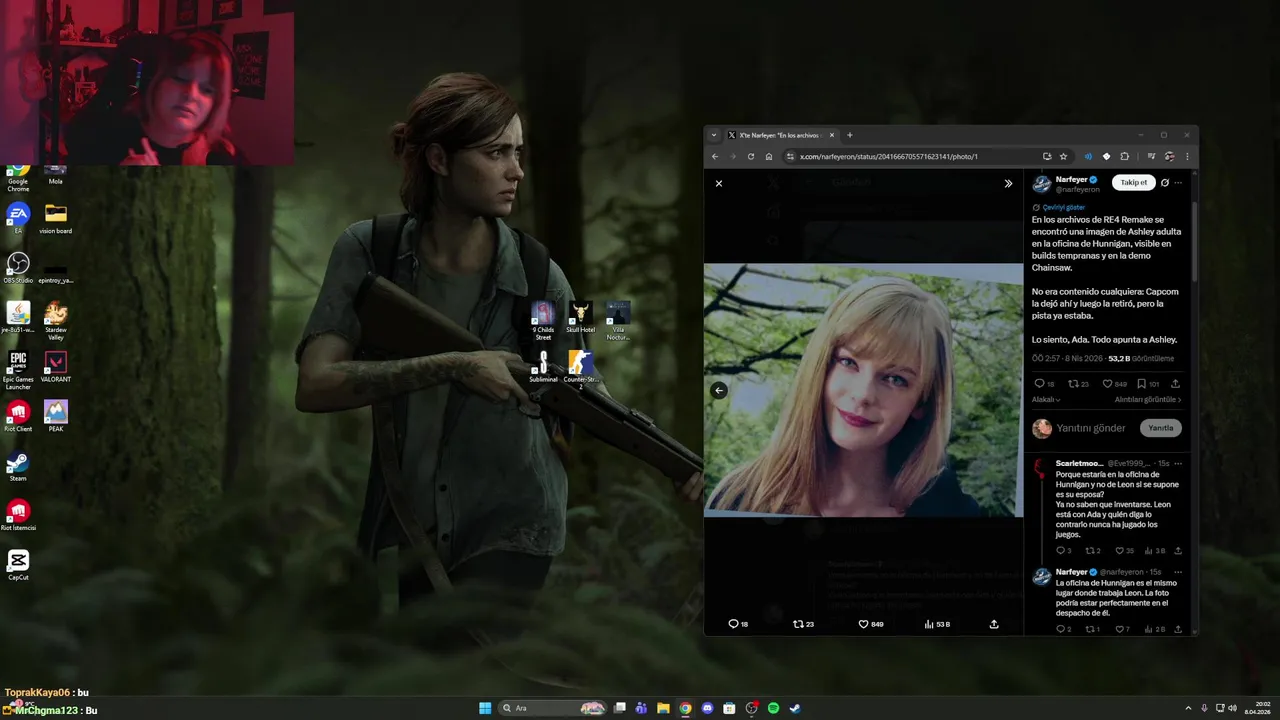Viewport: 1280px width, 720px height.
Task: Open CapCut desktop shortcut
Action: click(x=18, y=565)
